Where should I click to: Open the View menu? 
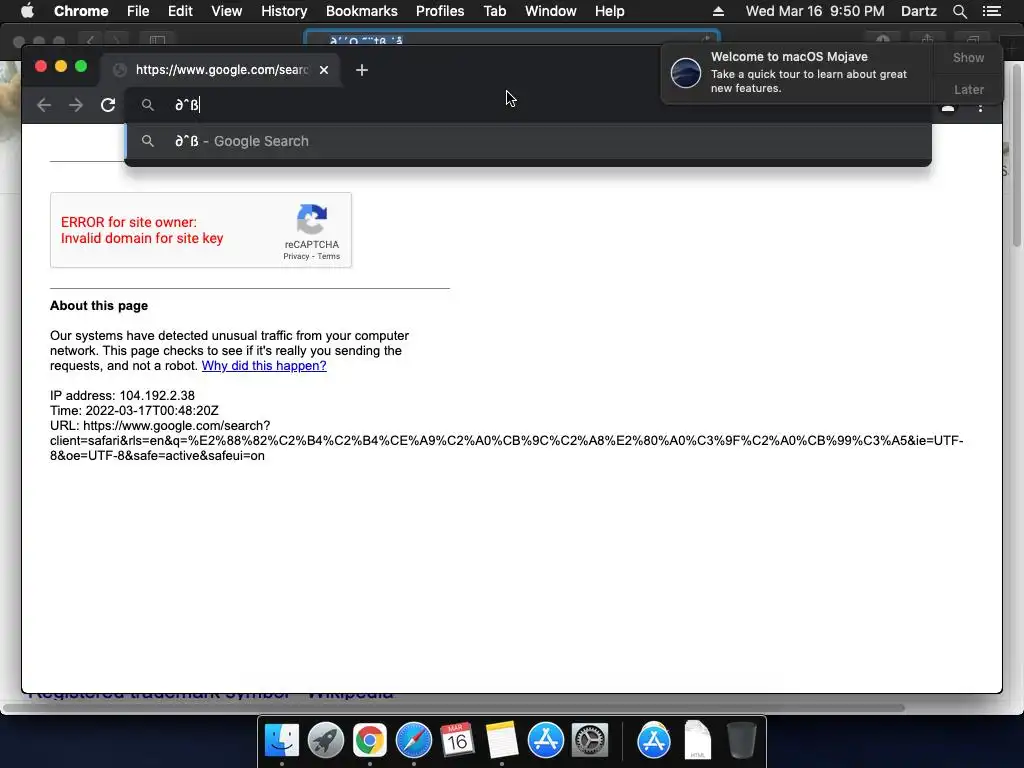pyautogui.click(x=227, y=11)
